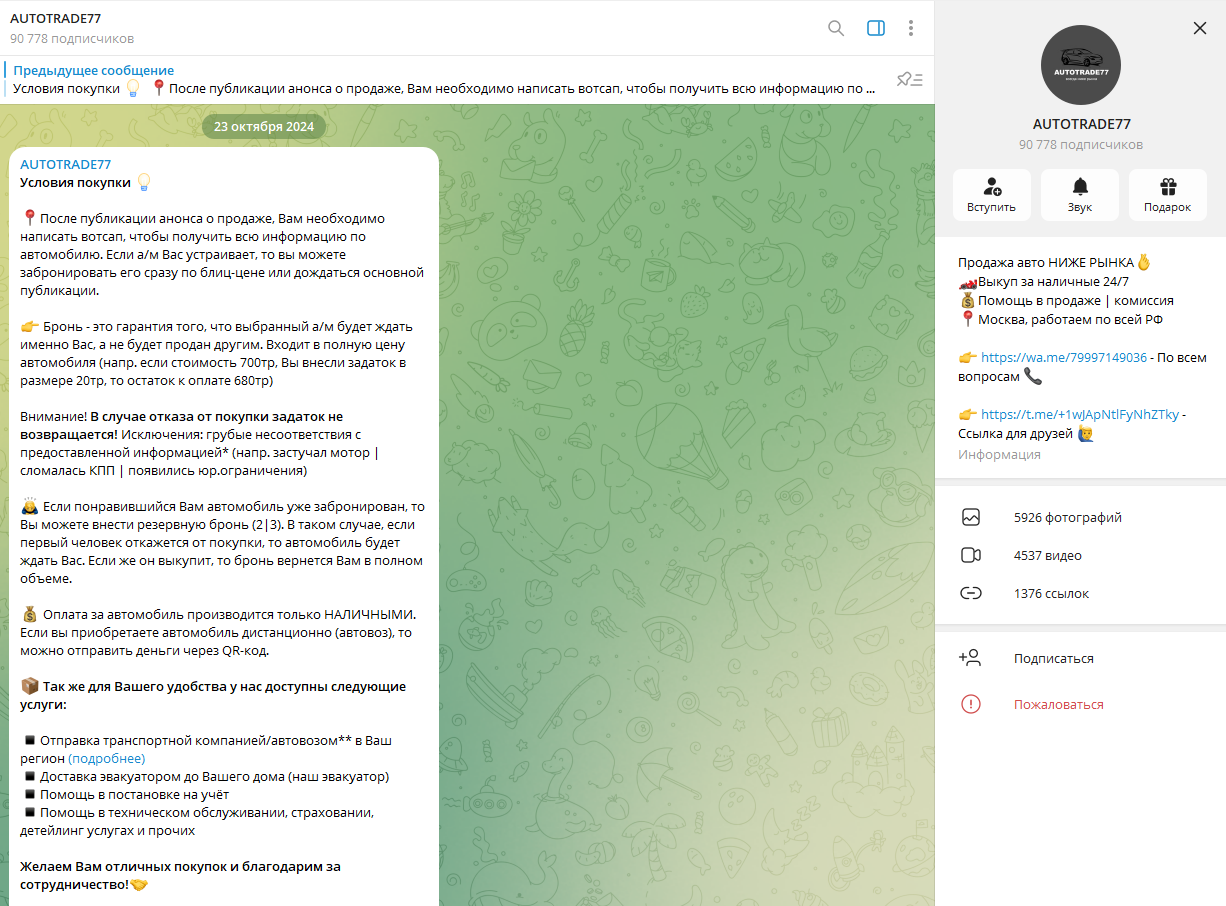1226x906 pixels.
Task: Open the wa.me/79997149036 WhatsApp link
Action: (1064, 357)
